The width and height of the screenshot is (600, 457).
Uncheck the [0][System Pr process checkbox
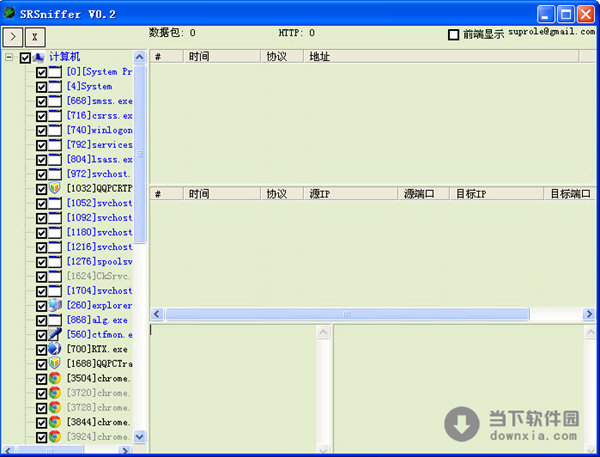tap(41, 72)
